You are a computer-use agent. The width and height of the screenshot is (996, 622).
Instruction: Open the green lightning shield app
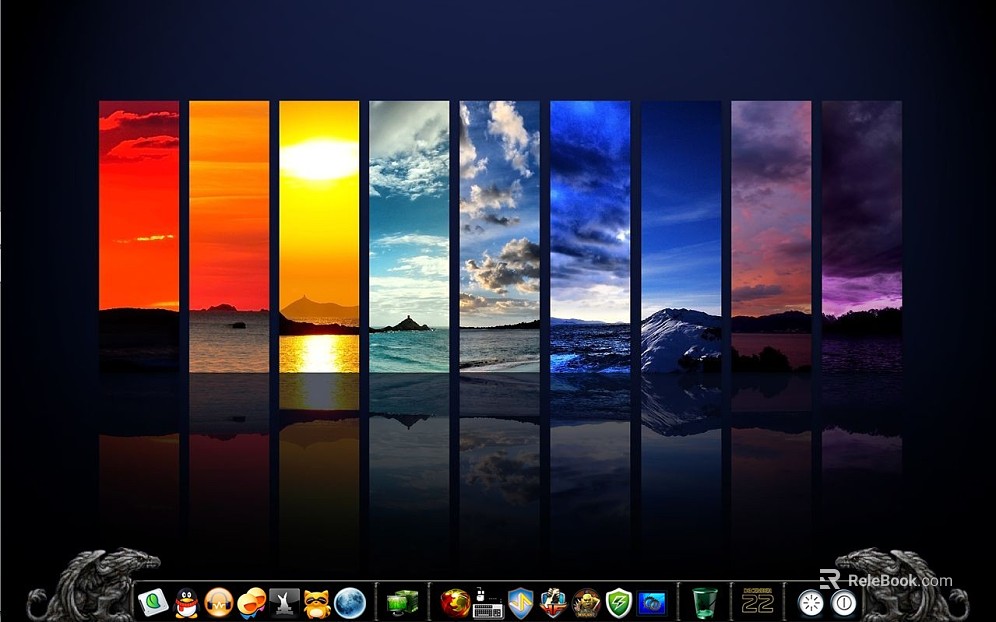pyautogui.click(x=619, y=602)
